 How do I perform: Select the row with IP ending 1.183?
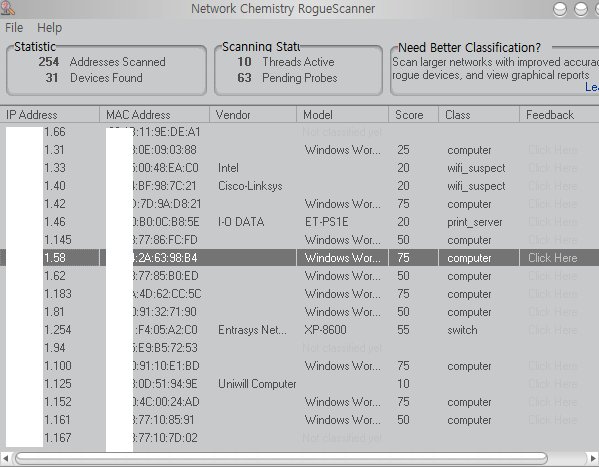coord(300,293)
